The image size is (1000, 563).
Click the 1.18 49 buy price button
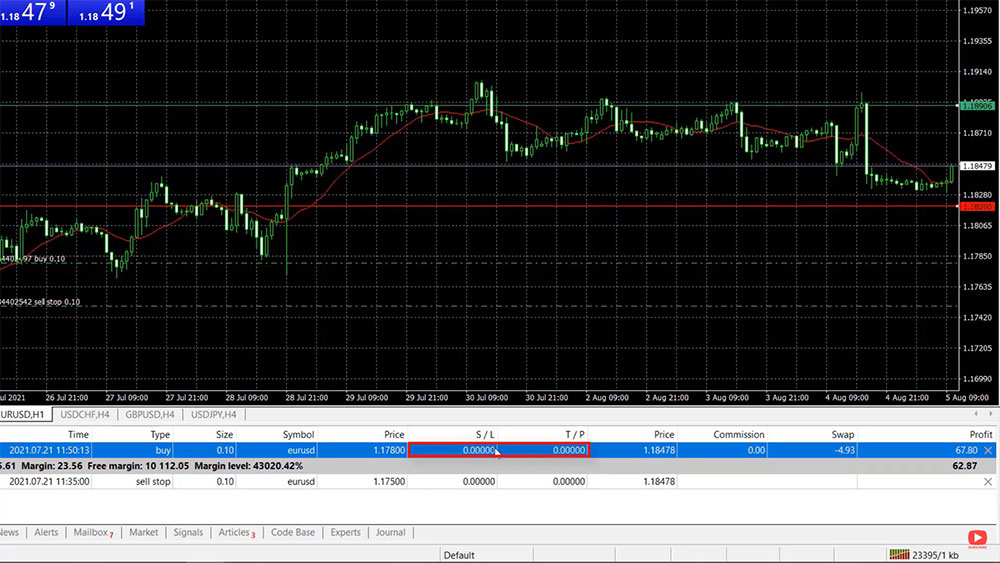click(x=109, y=13)
